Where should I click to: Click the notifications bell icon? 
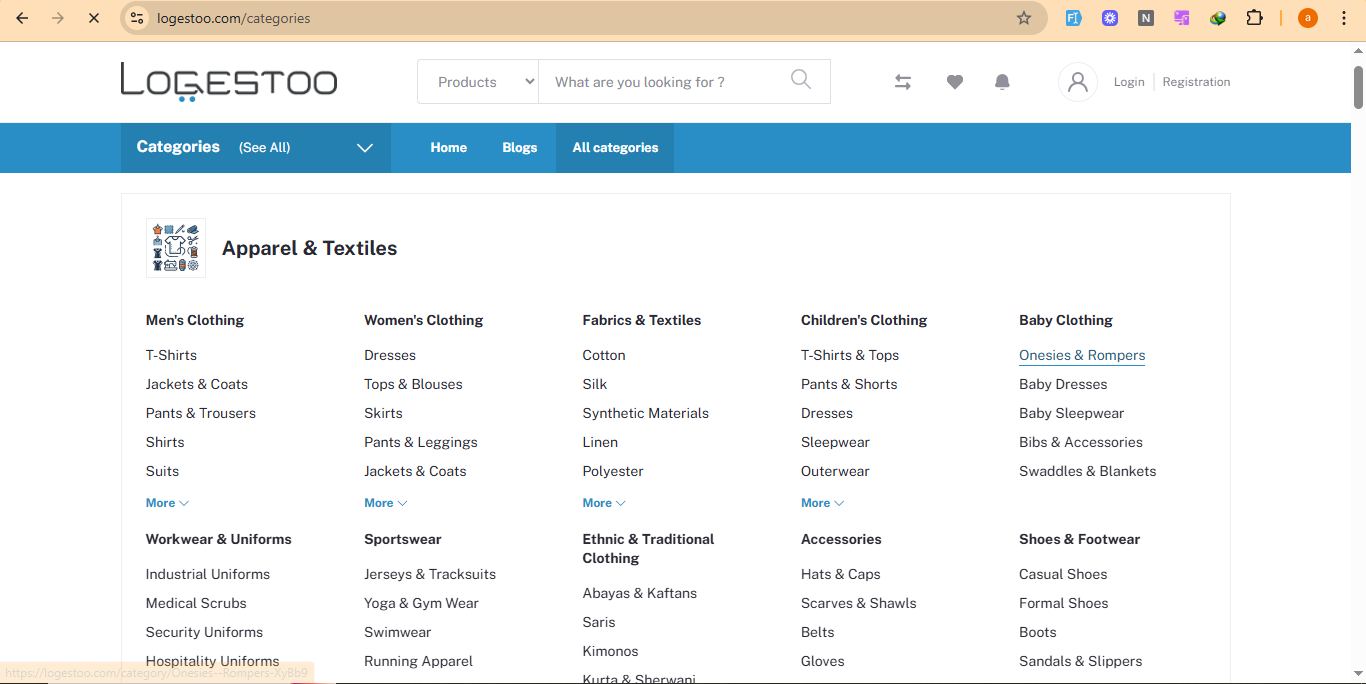[1002, 82]
